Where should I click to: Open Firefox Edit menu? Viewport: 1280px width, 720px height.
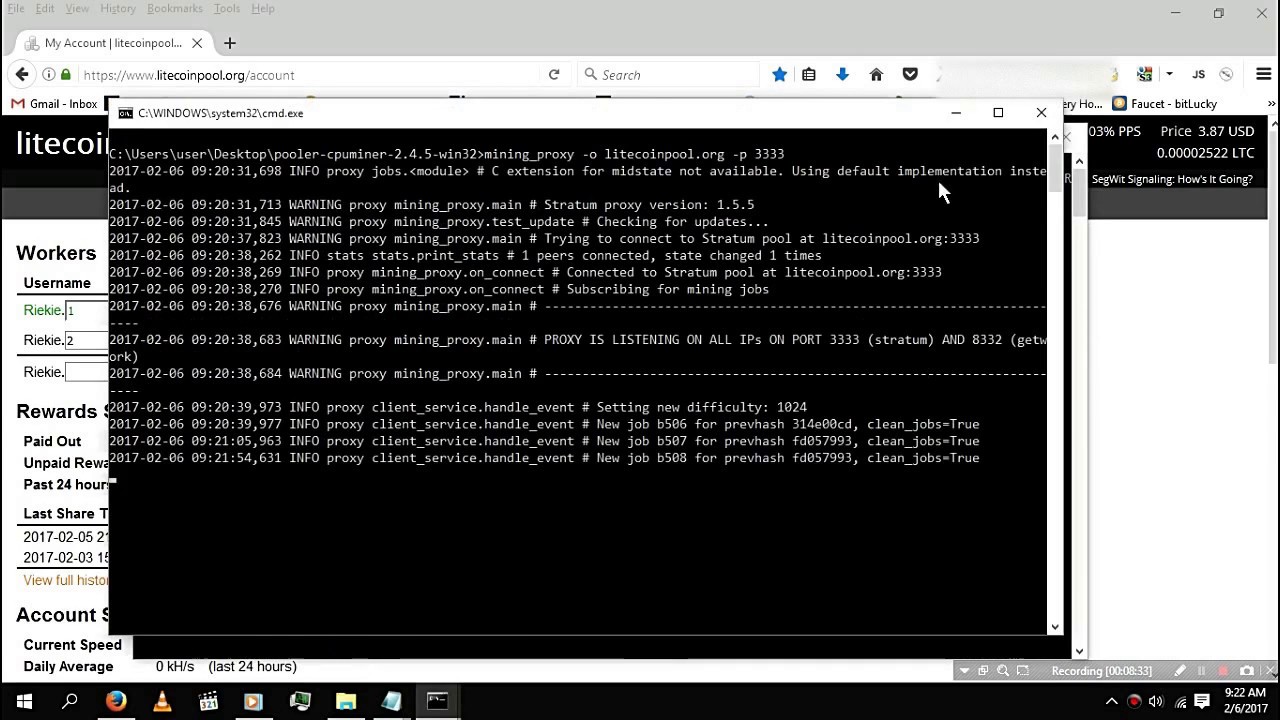pos(45,8)
